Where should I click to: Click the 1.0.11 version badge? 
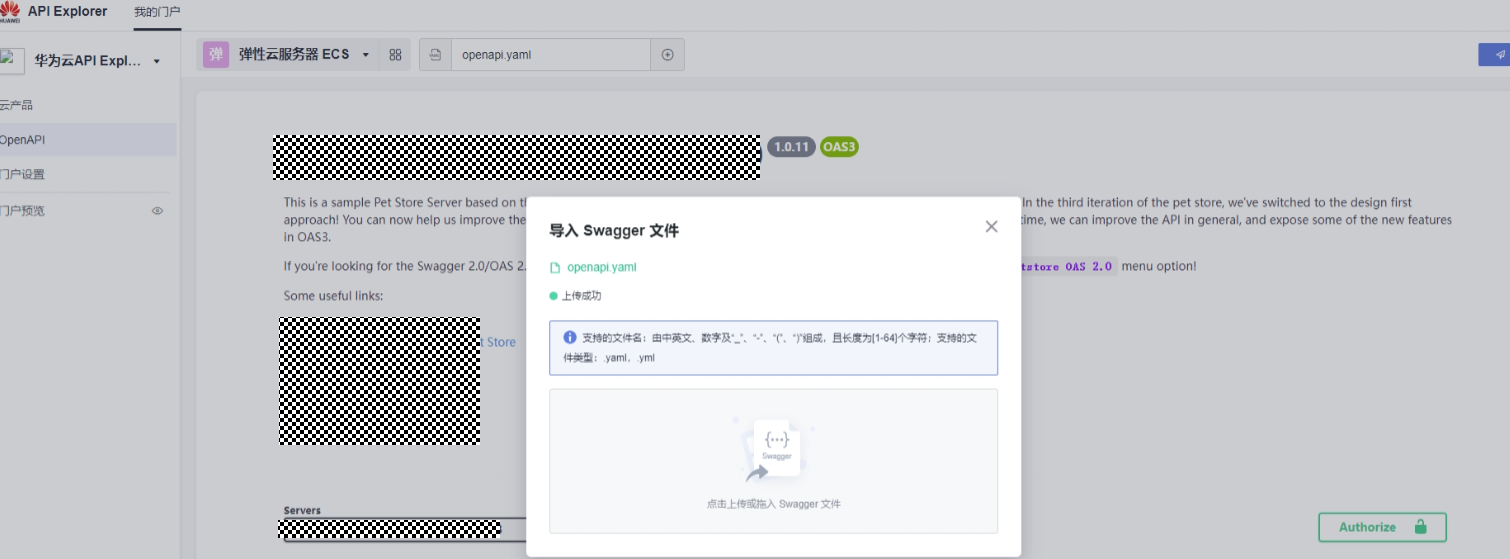790,147
